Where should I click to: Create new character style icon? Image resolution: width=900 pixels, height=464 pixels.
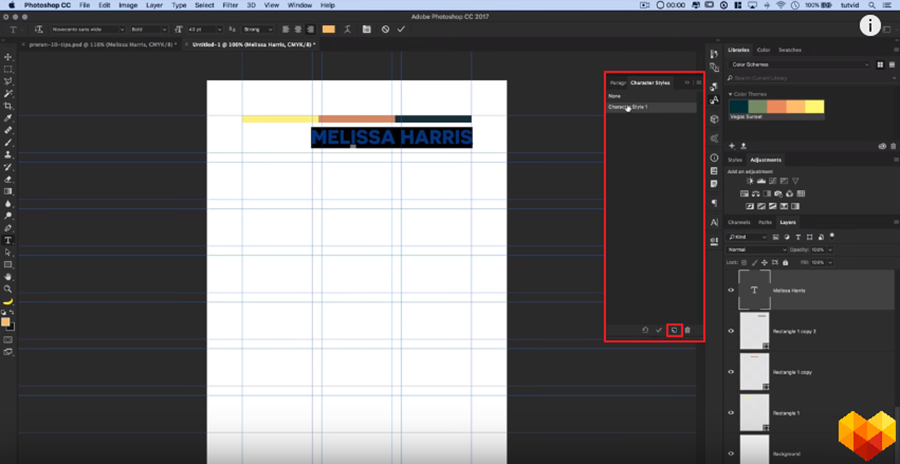[673, 330]
